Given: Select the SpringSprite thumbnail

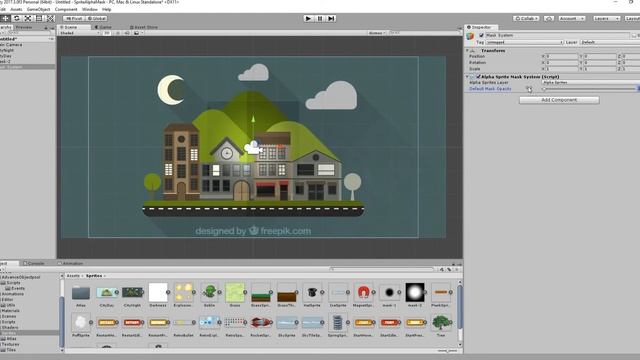Looking at the screenshot, I should 338,322.
